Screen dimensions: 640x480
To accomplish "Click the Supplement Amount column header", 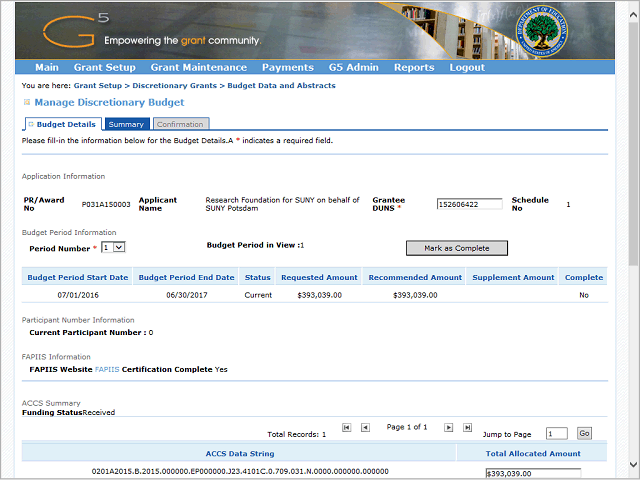I will point(513,278).
